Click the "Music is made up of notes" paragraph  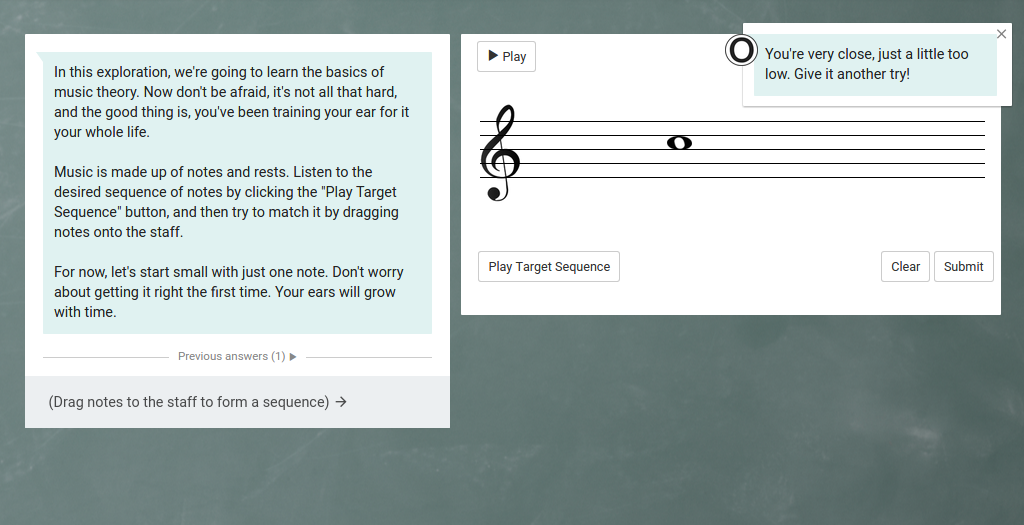pos(227,202)
